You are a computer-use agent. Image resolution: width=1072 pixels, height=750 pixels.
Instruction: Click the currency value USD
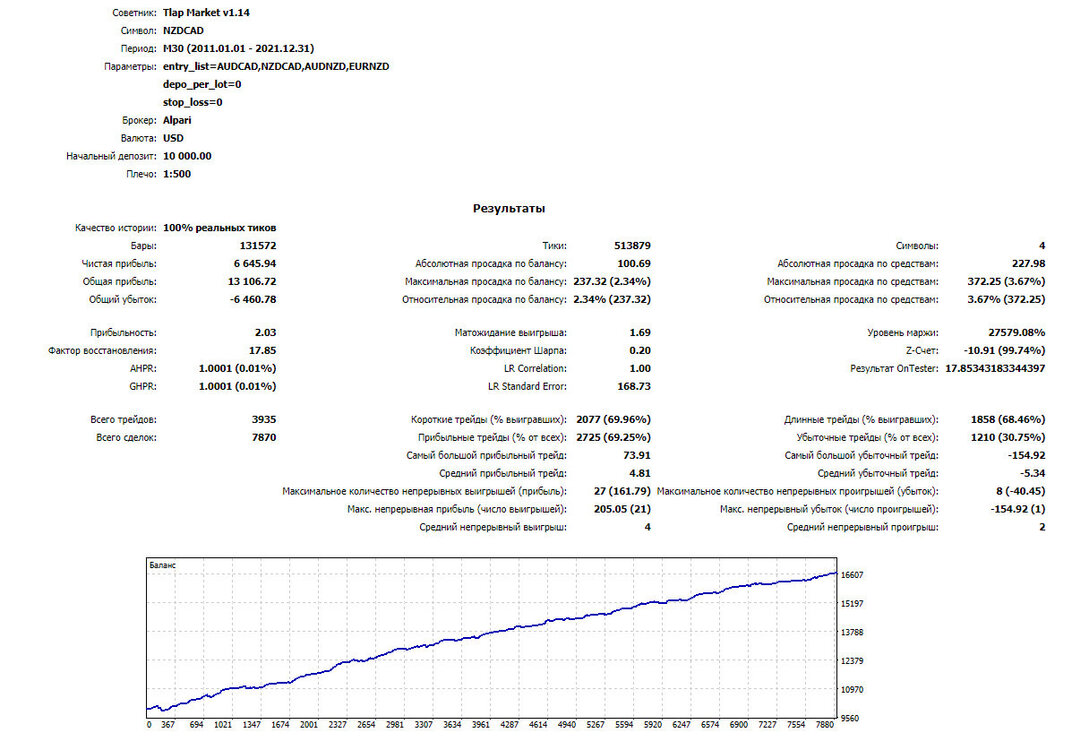(x=173, y=138)
